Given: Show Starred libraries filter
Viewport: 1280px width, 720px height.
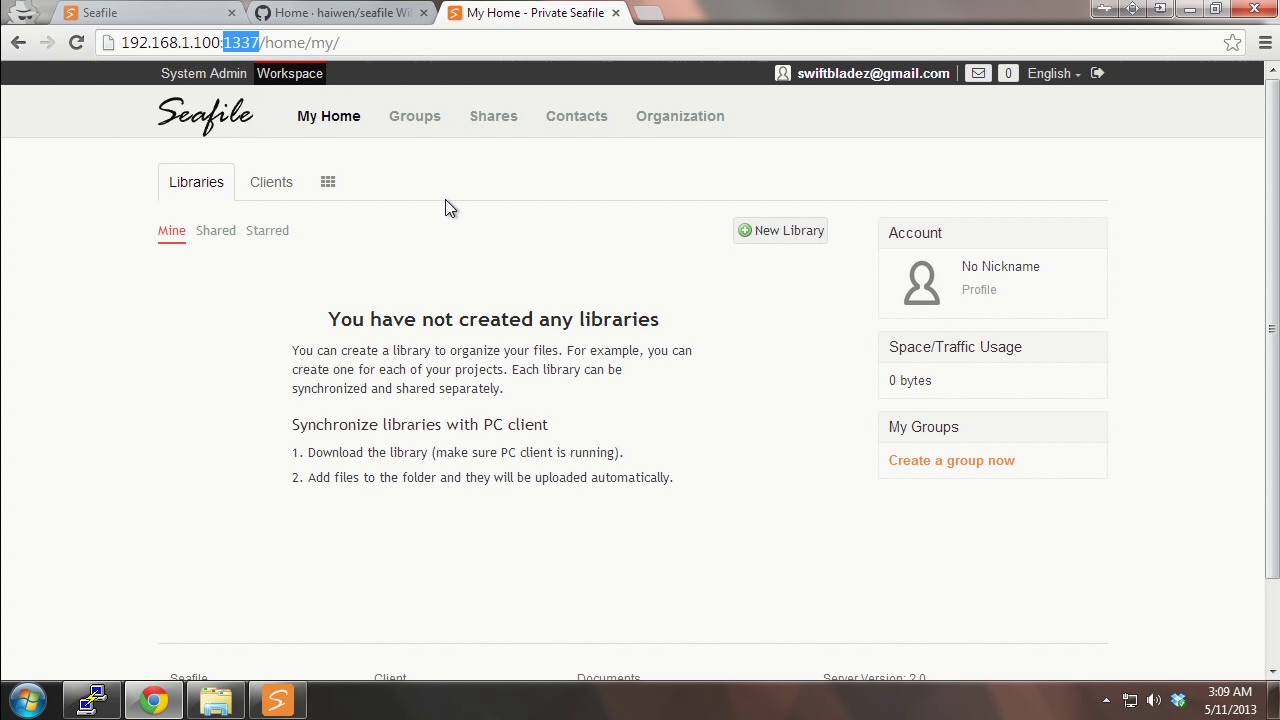Looking at the screenshot, I should pos(267,230).
